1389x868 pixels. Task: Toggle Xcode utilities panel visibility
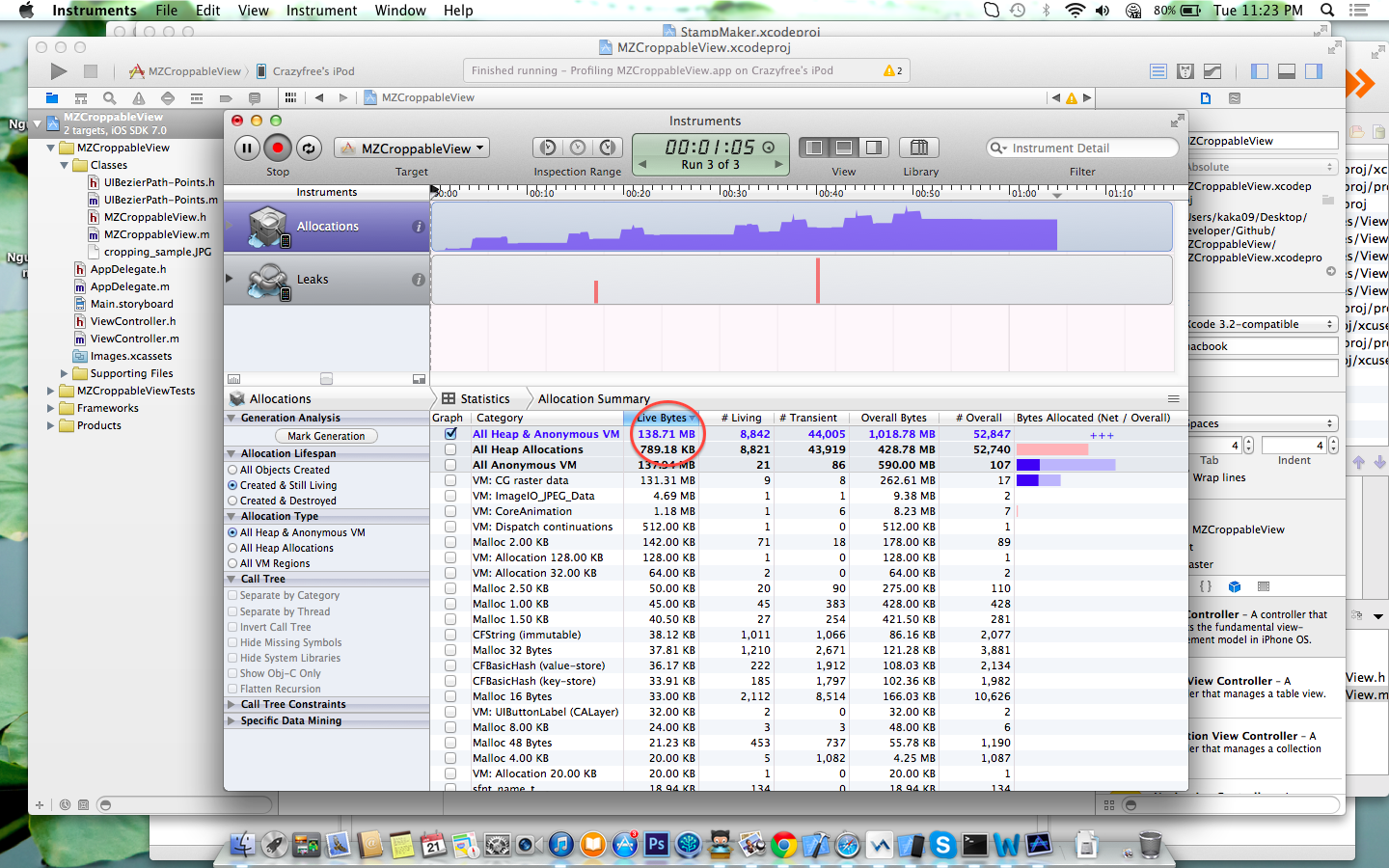pyautogui.click(x=1314, y=71)
